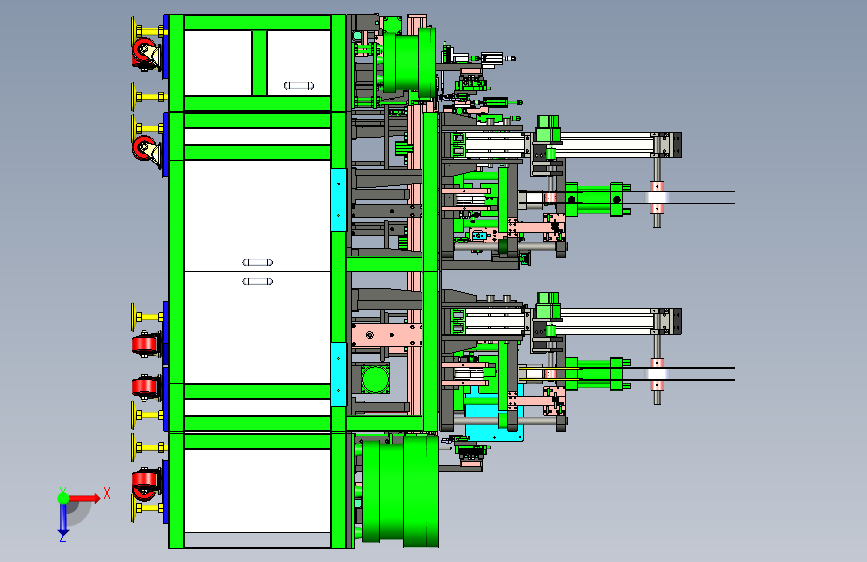Select the black end block of lower cylinder
The width and height of the screenshot is (867, 562).
tap(676, 321)
